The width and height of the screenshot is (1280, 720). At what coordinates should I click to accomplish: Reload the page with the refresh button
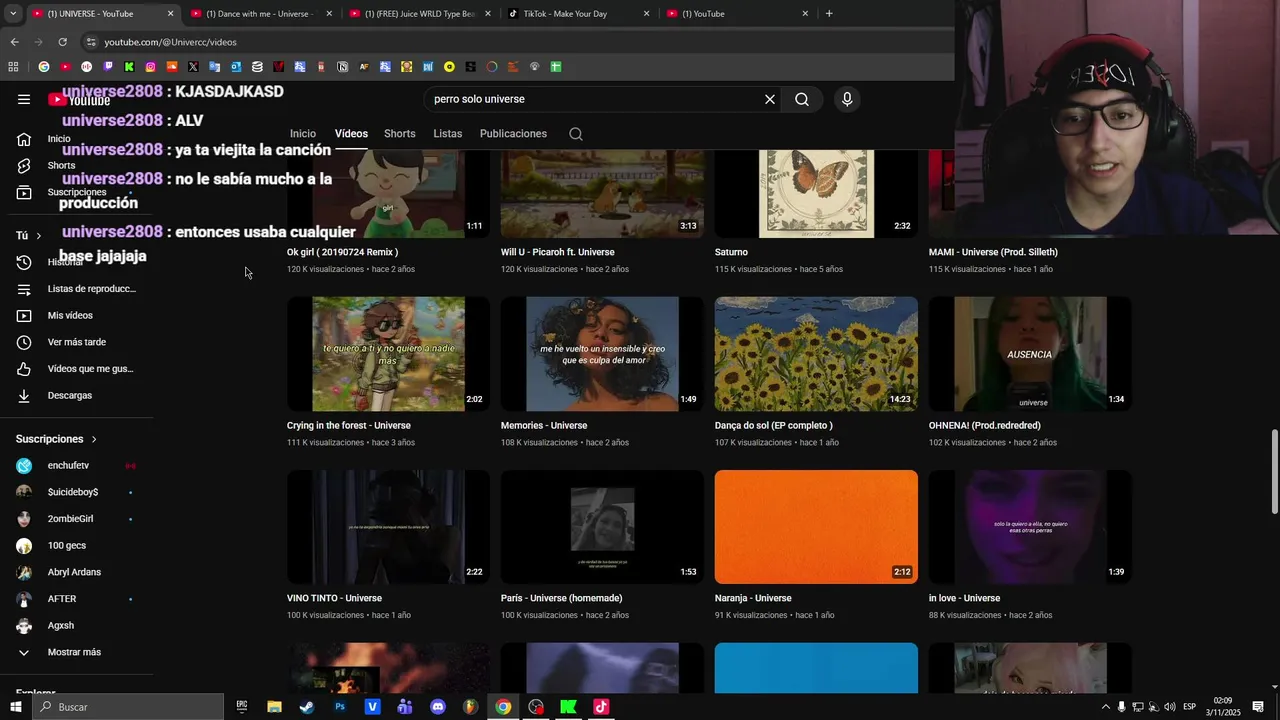click(62, 42)
